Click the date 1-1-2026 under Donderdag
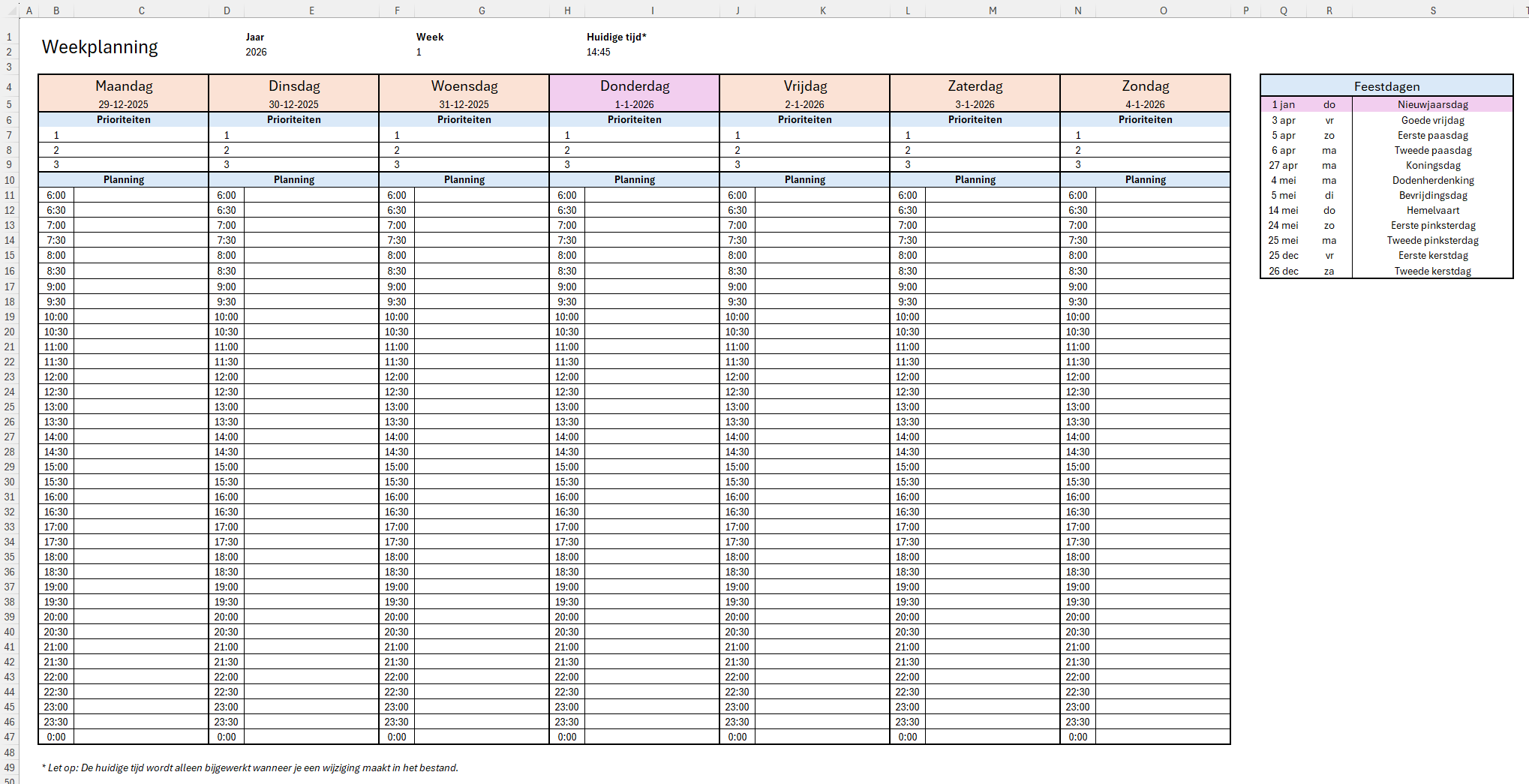Screen dimensions: 1529x784 tap(634, 104)
